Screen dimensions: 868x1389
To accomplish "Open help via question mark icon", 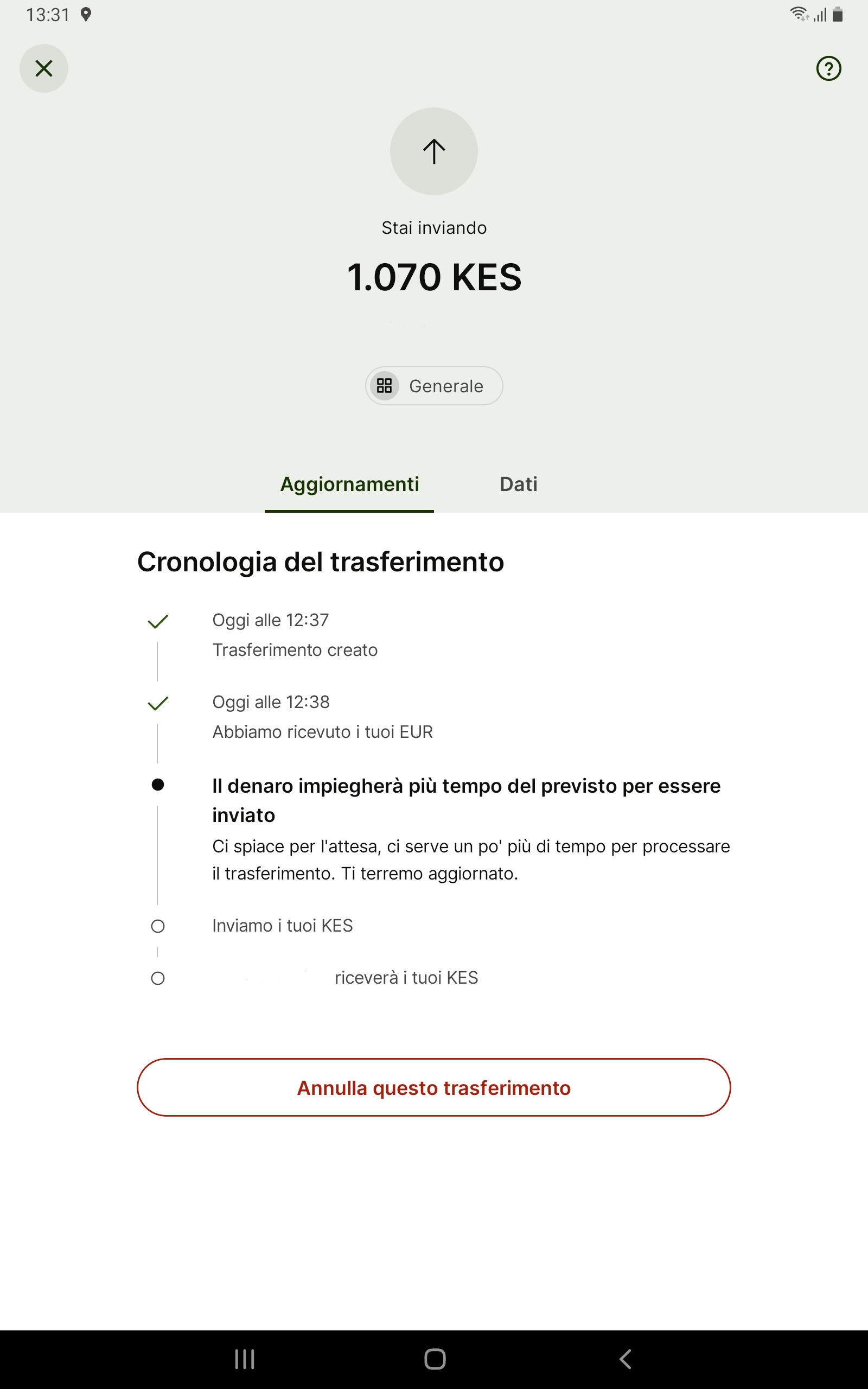I will pos(828,68).
